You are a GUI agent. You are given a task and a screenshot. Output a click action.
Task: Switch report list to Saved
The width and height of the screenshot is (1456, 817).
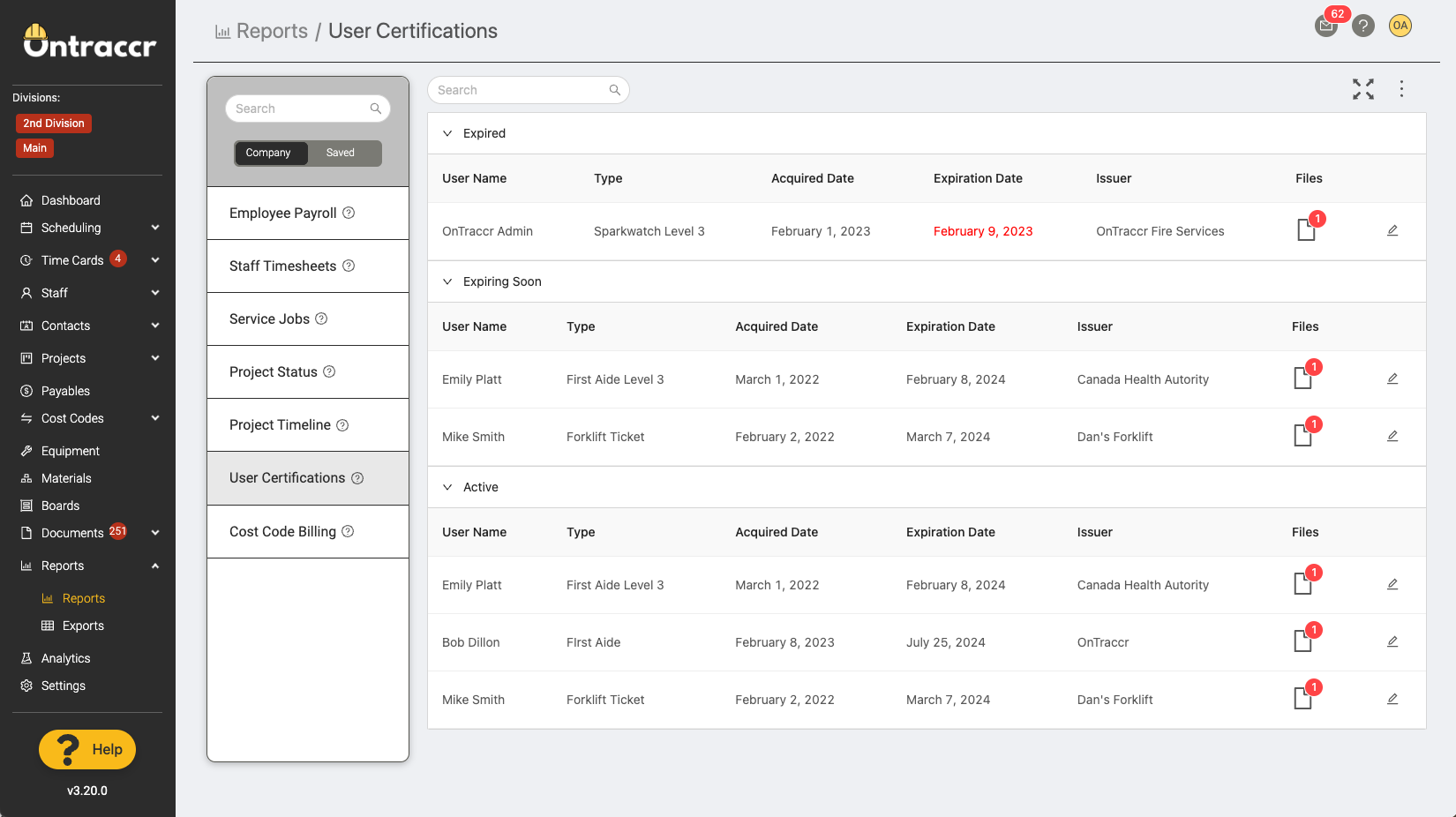(341, 153)
